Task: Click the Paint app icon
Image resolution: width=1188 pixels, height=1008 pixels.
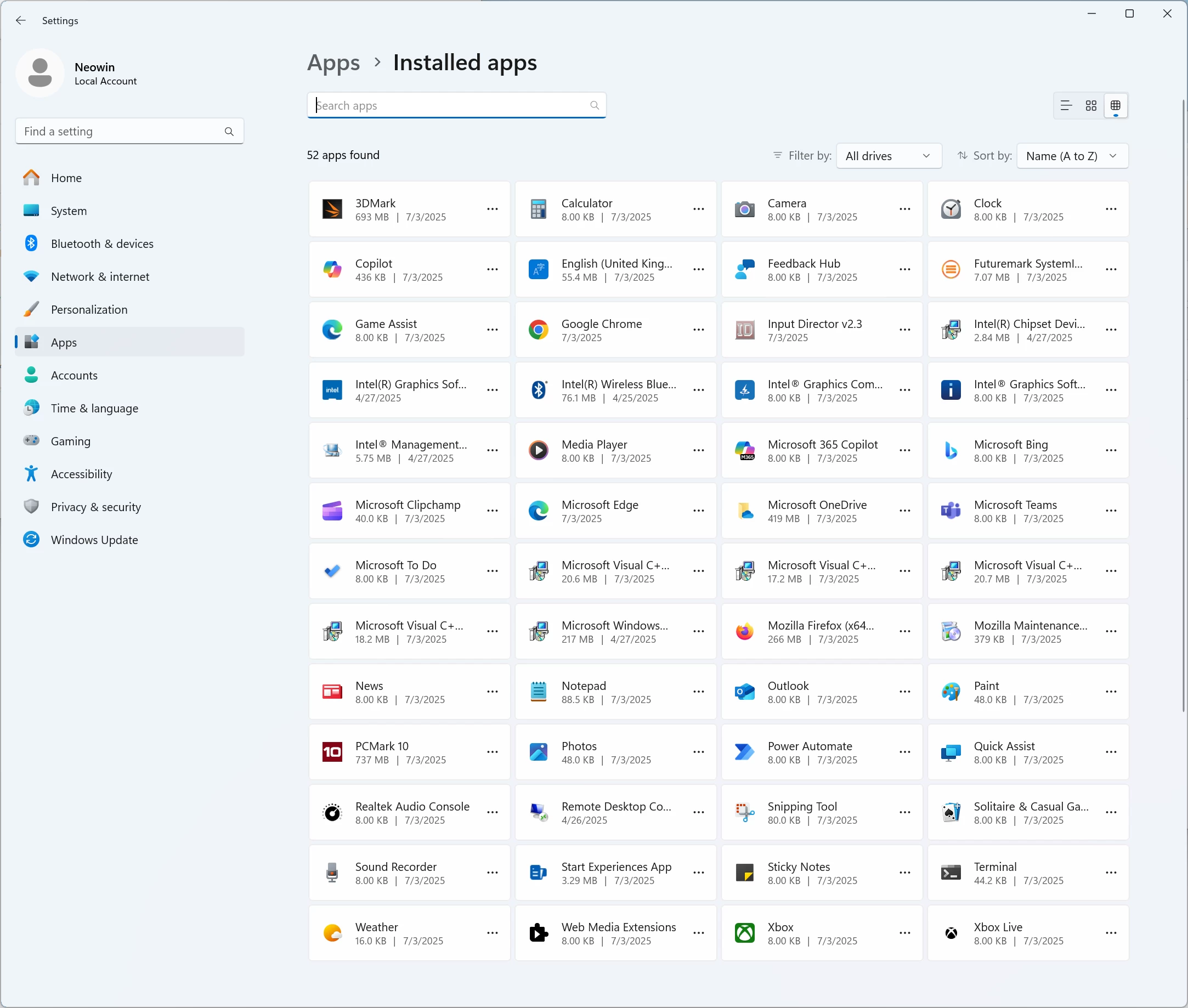Action: coord(951,692)
